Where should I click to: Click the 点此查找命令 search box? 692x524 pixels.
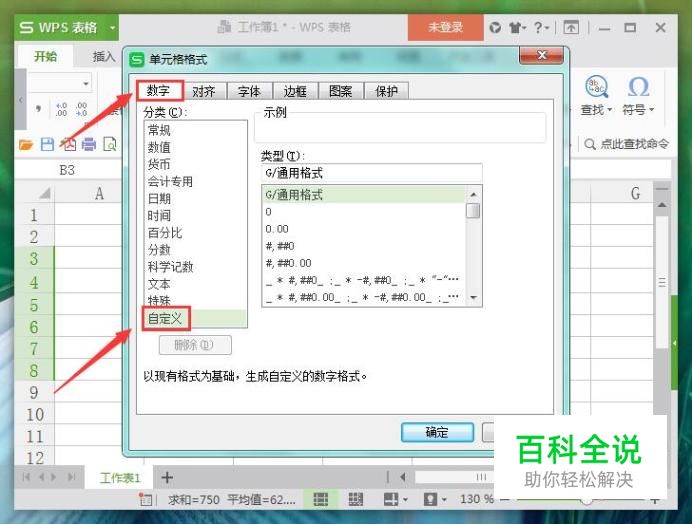point(626,144)
